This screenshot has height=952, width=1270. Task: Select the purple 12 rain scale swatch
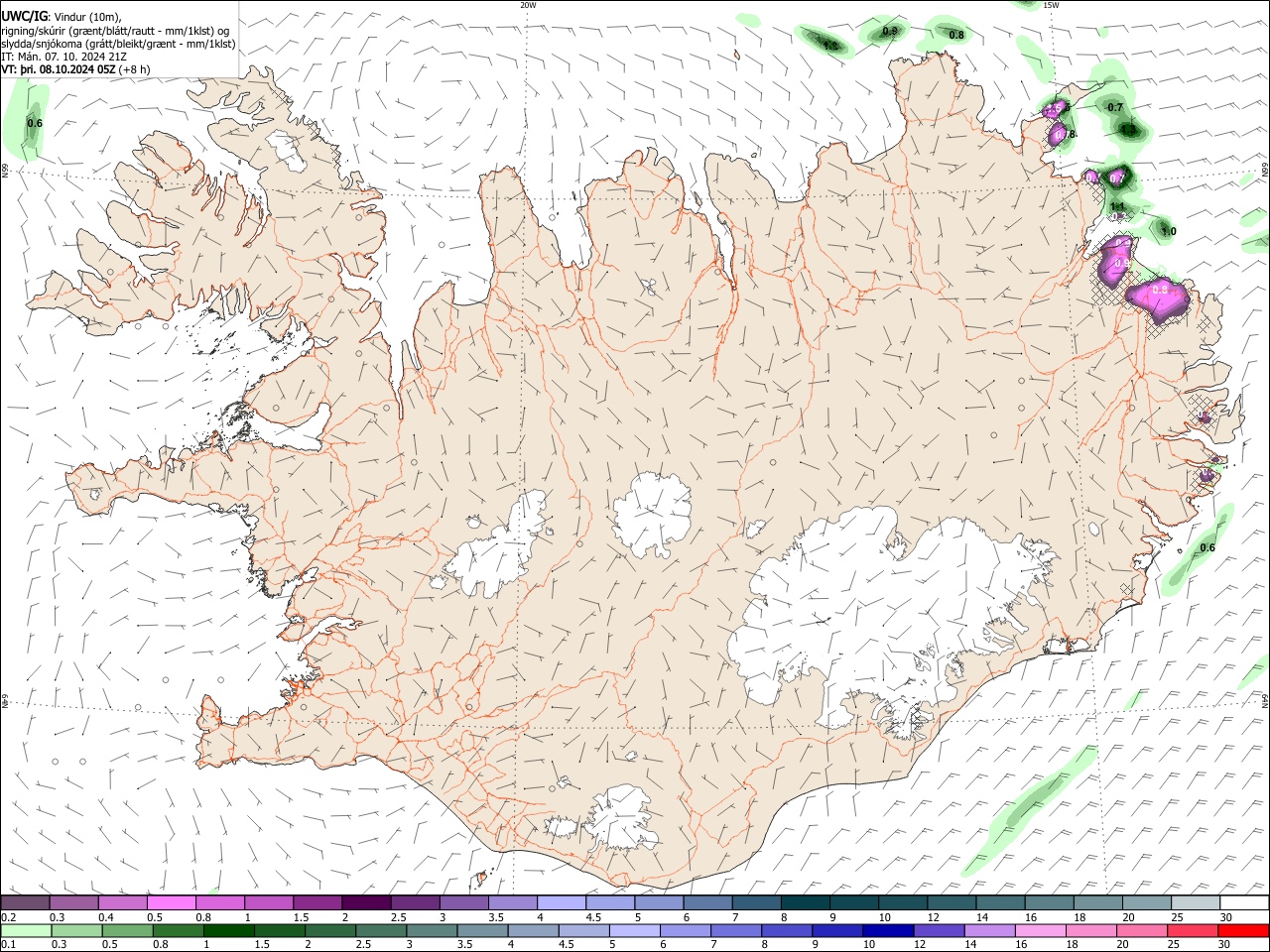click(939, 931)
